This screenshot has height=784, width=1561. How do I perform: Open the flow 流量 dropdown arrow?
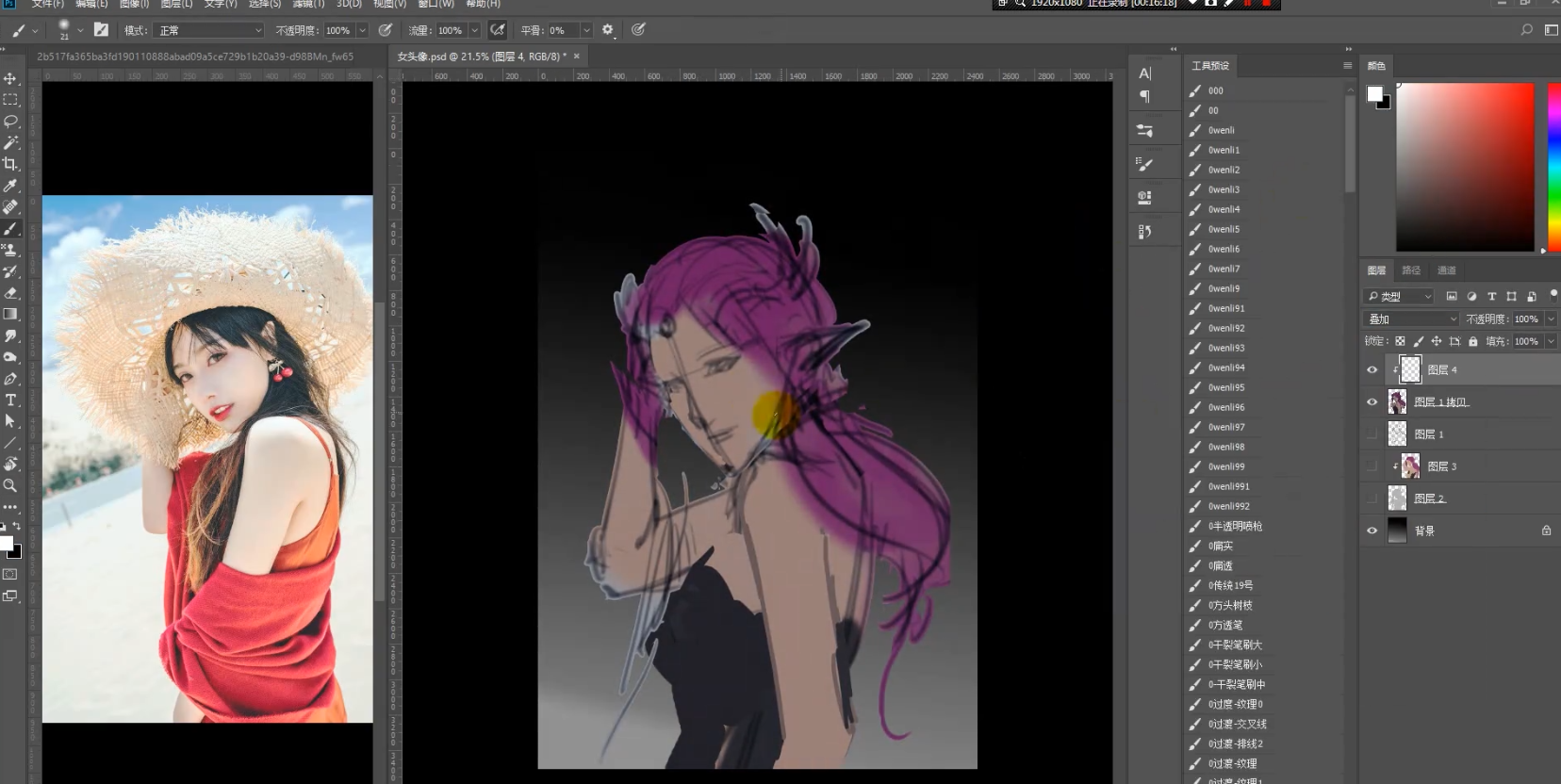pos(474,30)
